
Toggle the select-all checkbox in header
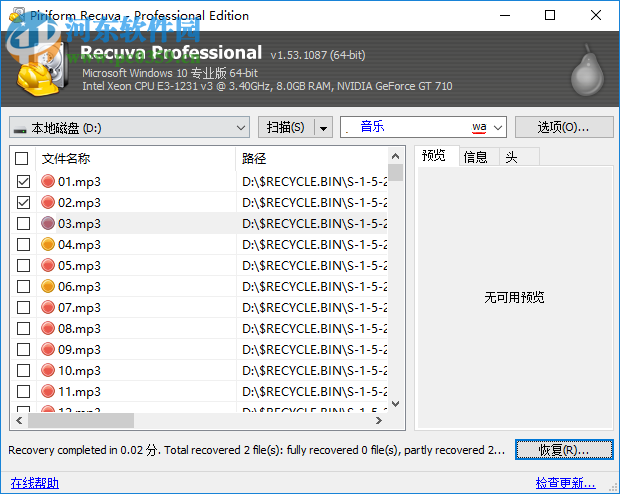(x=22, y=159)
